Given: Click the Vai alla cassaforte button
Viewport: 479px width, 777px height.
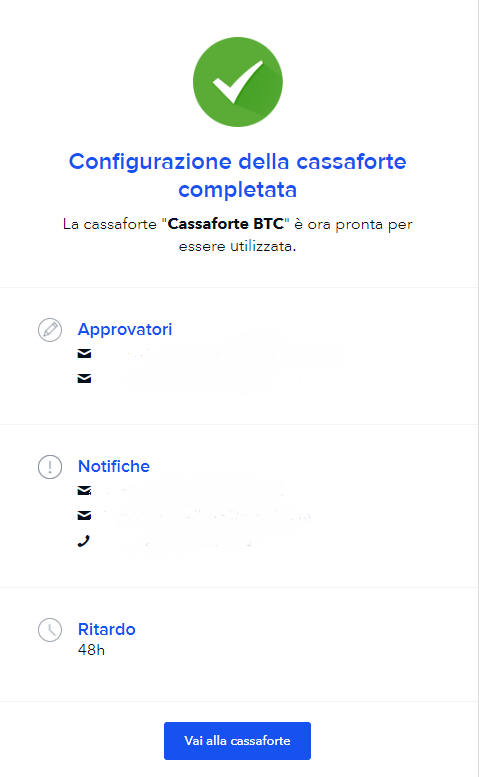Looking at the screenshot, I should 237,741.
